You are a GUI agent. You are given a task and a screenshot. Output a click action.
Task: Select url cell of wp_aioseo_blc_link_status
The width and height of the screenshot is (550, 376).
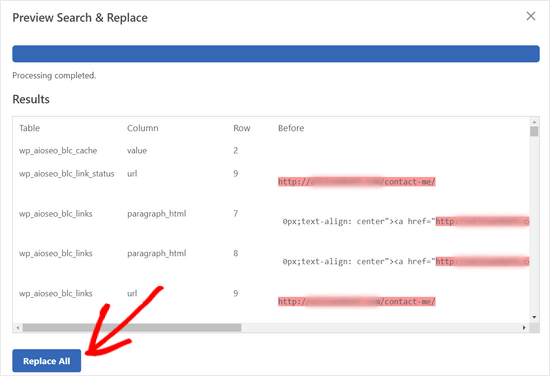click(x=132, y=174)
